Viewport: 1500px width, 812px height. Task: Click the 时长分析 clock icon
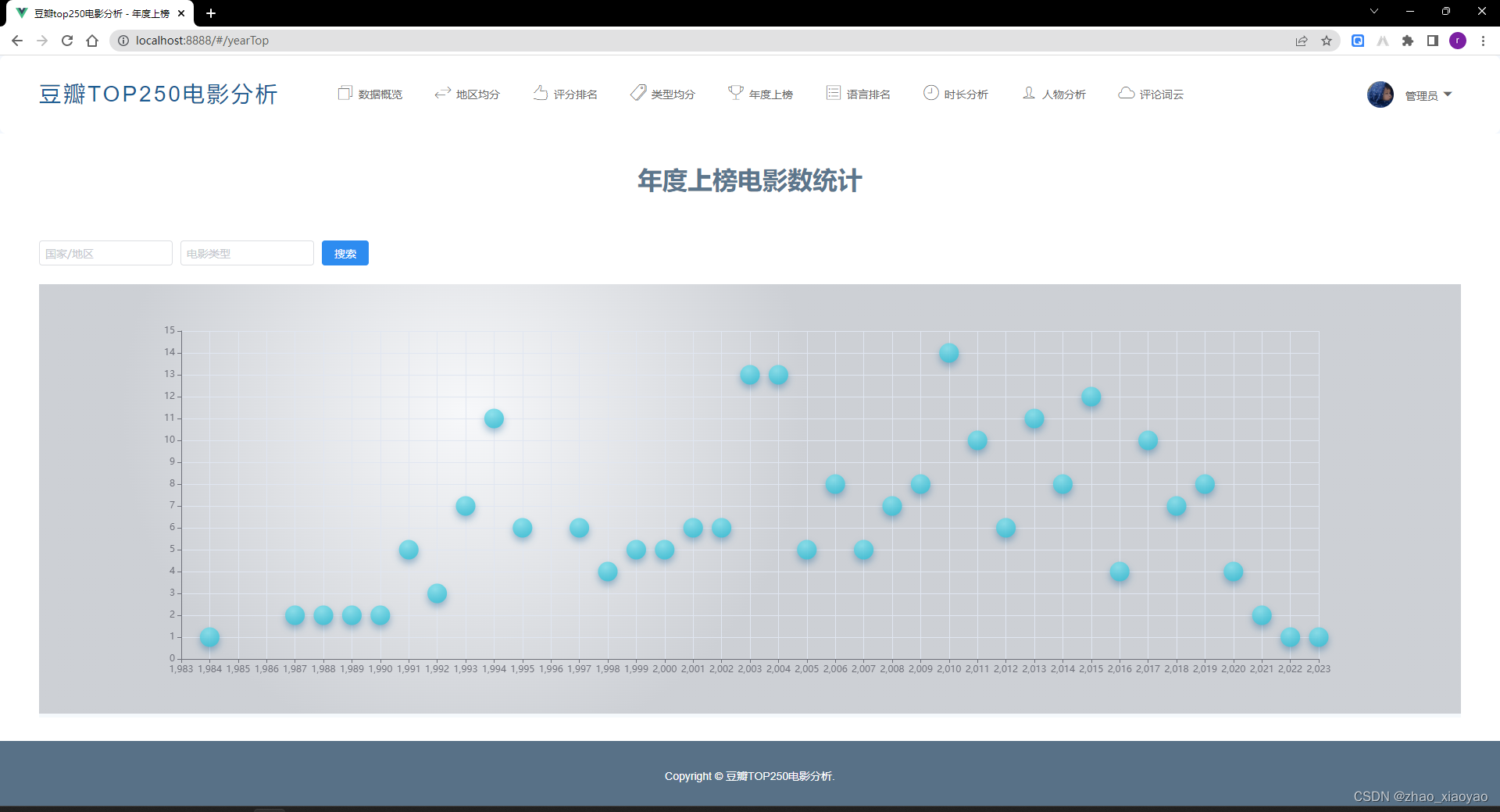(930, 92)
